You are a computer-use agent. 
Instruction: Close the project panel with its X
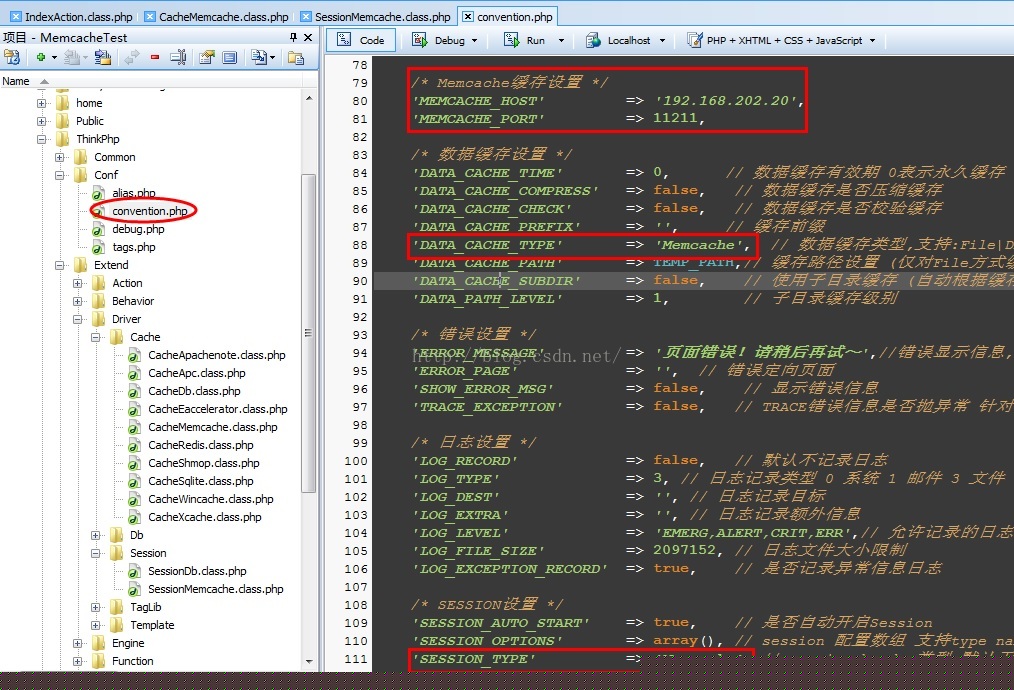(x=309, y=37)
